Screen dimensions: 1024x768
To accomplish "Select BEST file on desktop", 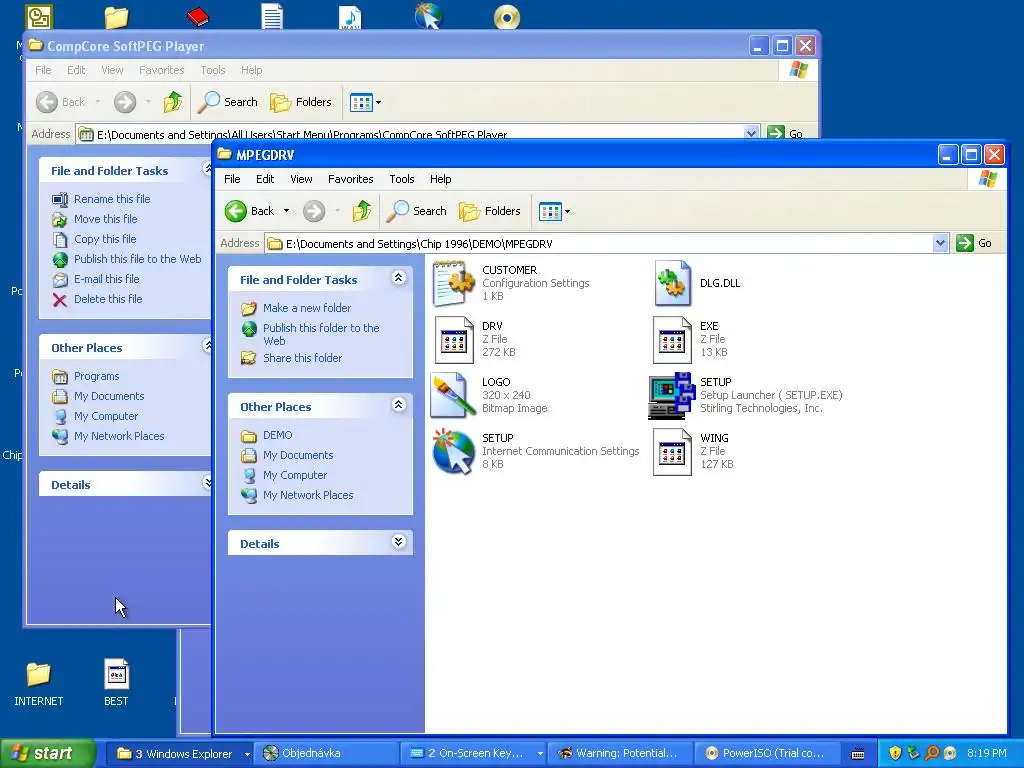I will 116,684.
